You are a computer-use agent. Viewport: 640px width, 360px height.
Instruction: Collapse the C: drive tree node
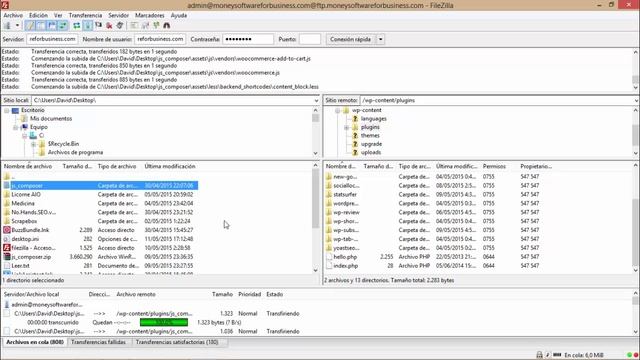24,136
